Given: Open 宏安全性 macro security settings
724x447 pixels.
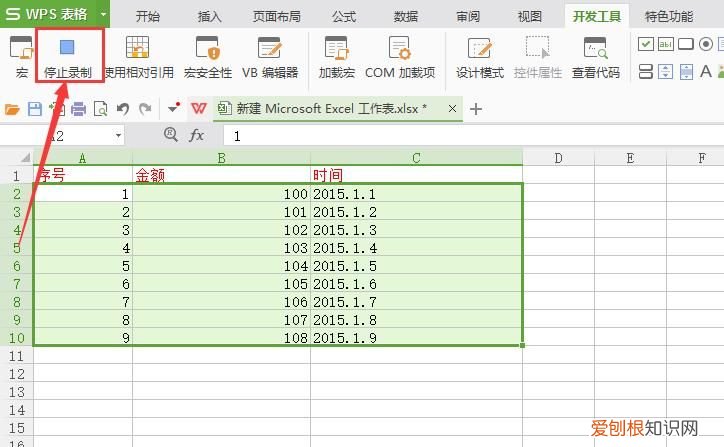Looking at the screenshot, I should (207, 57).
